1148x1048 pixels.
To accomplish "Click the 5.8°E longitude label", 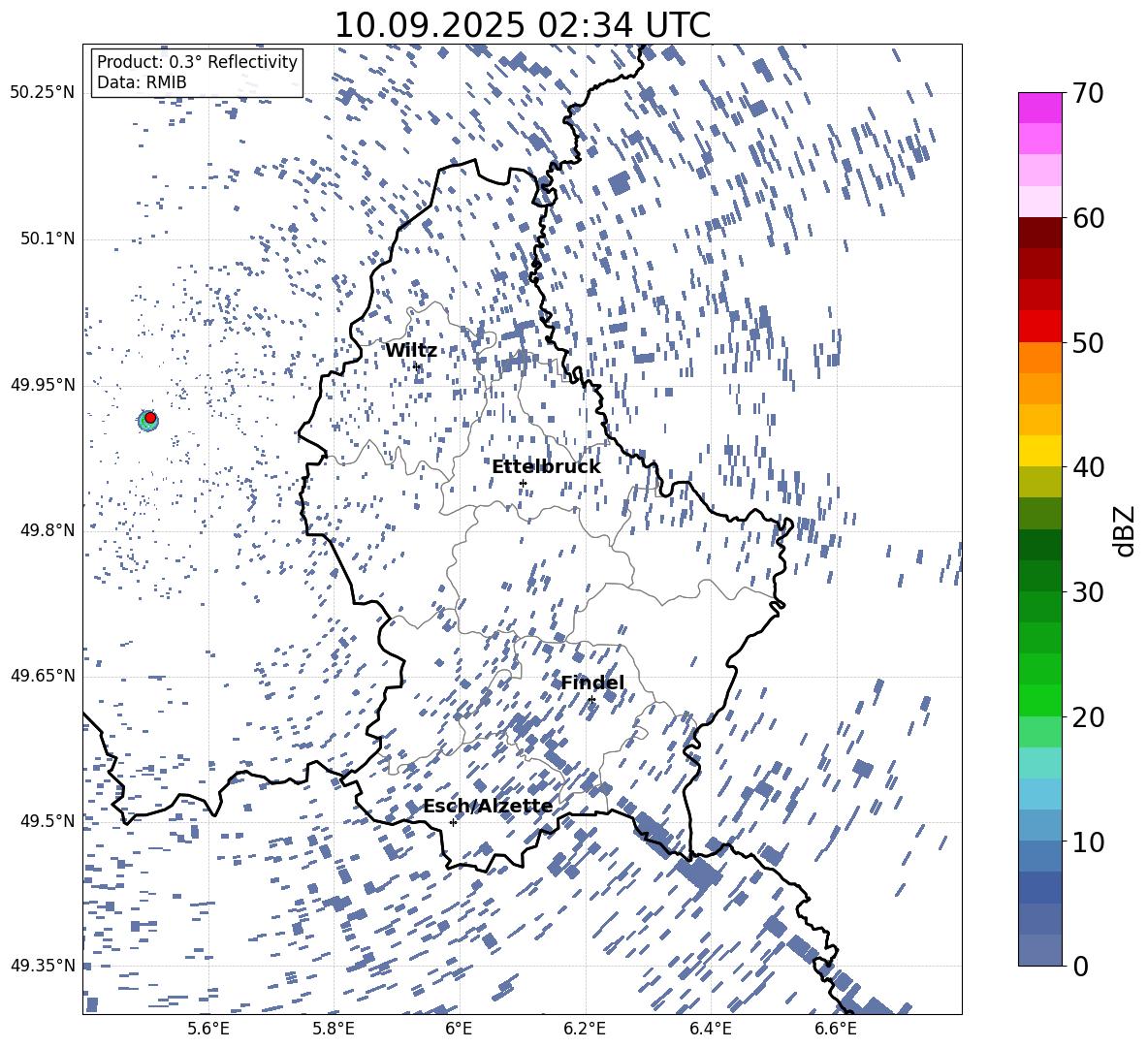I will pyautogui.click(x=334, y=1029).
